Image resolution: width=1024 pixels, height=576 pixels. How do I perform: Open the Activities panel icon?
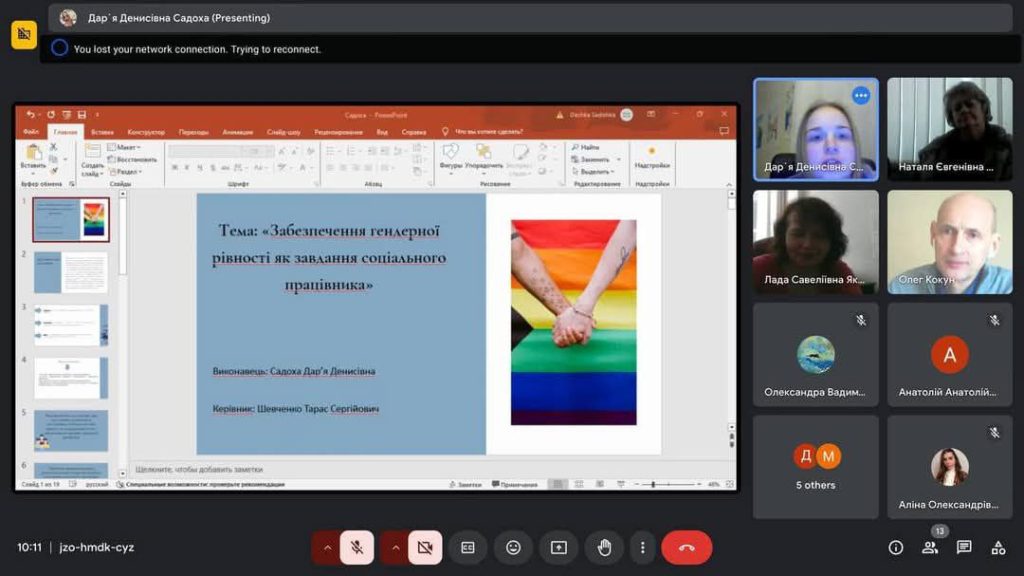[998, 547]
